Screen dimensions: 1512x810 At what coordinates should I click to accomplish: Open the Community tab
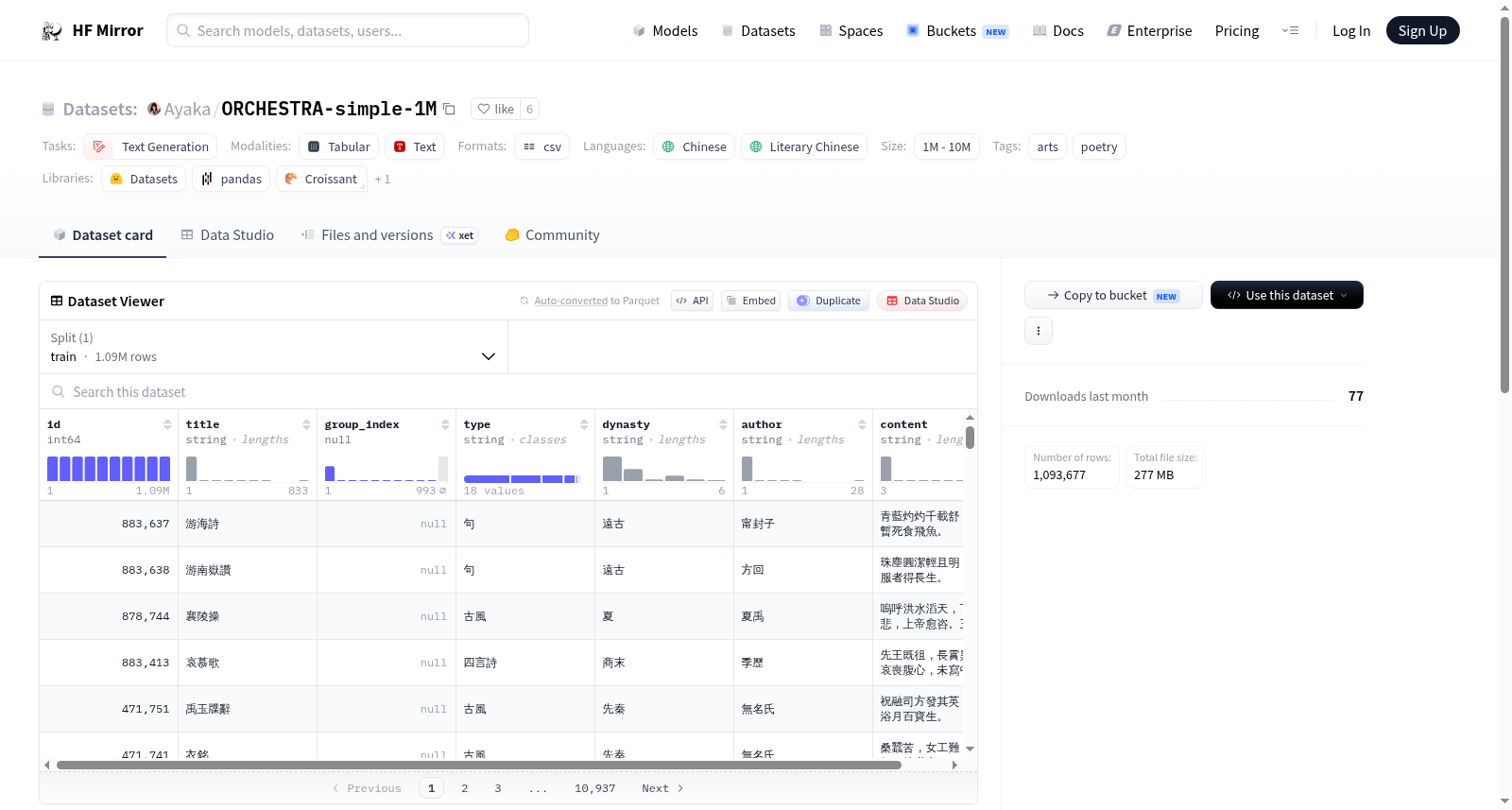coord(553,235)
